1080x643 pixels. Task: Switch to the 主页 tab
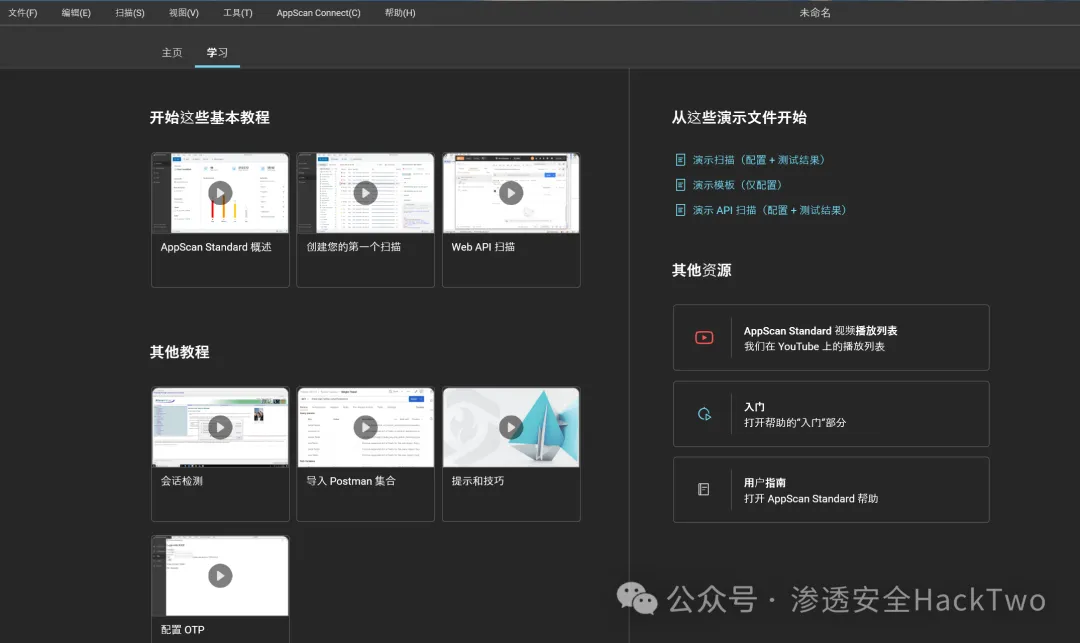point(172,52)
